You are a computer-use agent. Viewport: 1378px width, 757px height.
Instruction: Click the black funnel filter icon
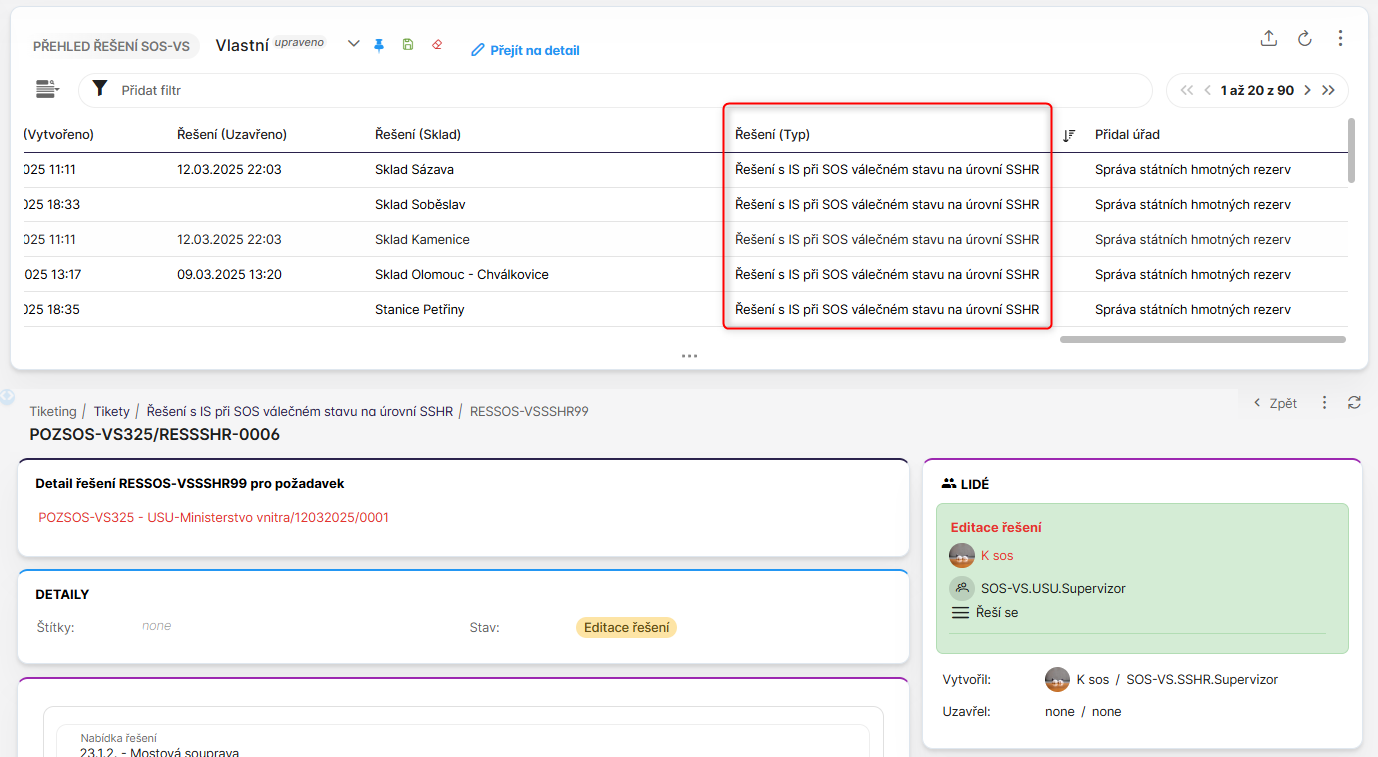click(x=99, y=89)
